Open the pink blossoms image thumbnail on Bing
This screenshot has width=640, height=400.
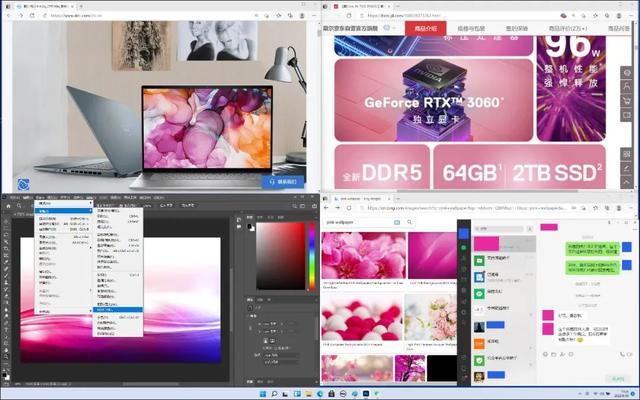pyautogui.click(x=364, y=256)
